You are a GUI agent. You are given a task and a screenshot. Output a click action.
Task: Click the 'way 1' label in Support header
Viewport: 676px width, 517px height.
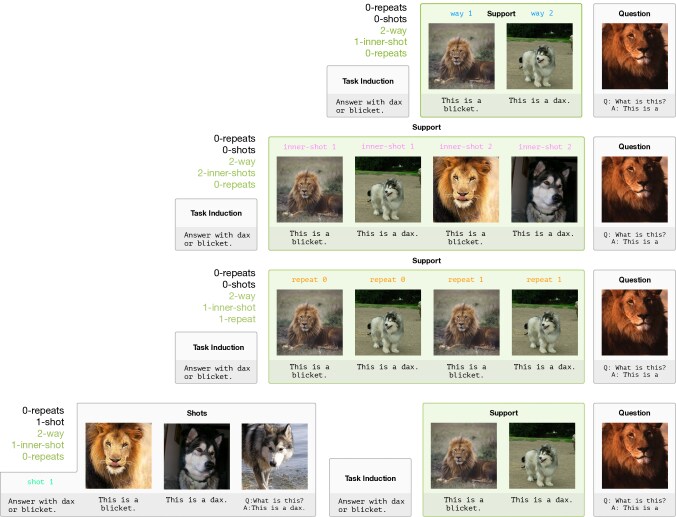461,13
